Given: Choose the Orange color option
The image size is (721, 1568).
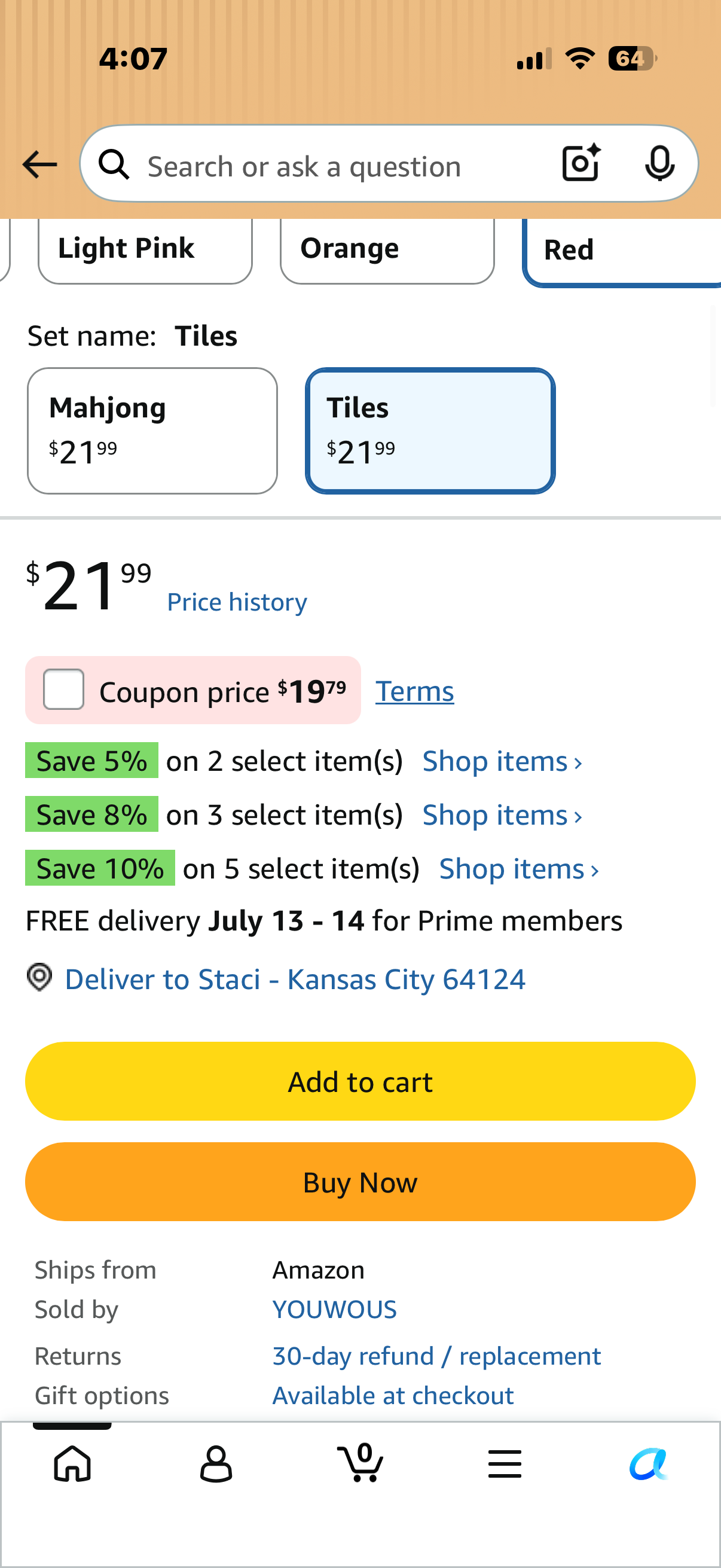Looking at the screenshot, I should coord(387,249).
